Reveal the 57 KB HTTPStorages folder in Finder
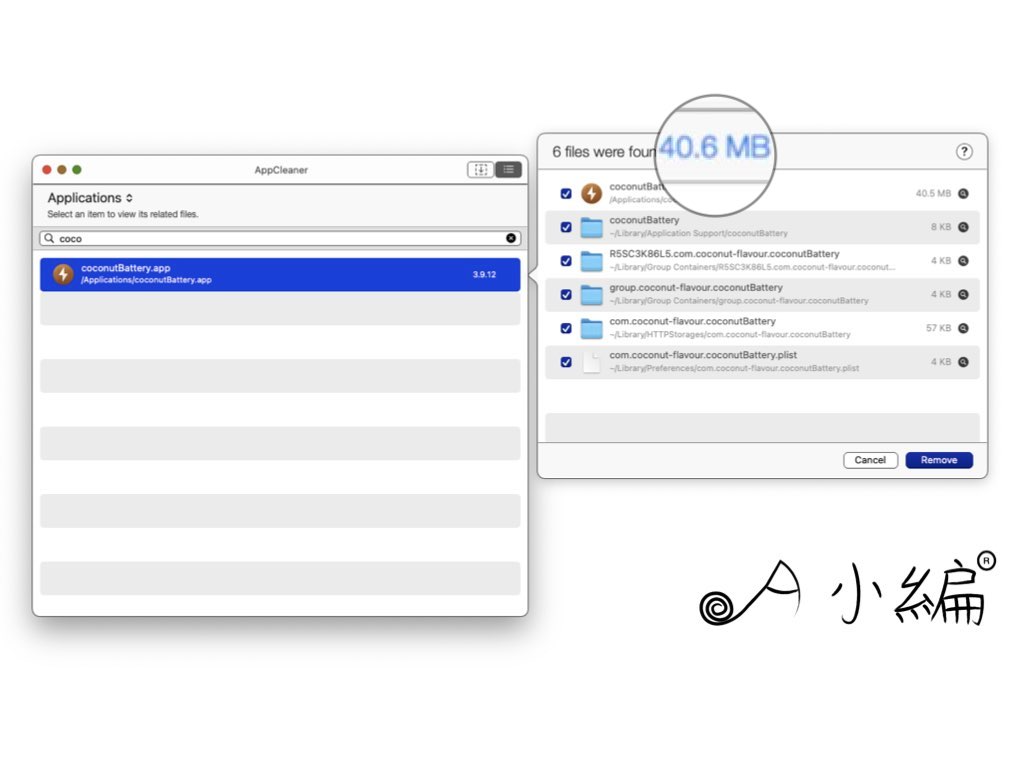 963,328
